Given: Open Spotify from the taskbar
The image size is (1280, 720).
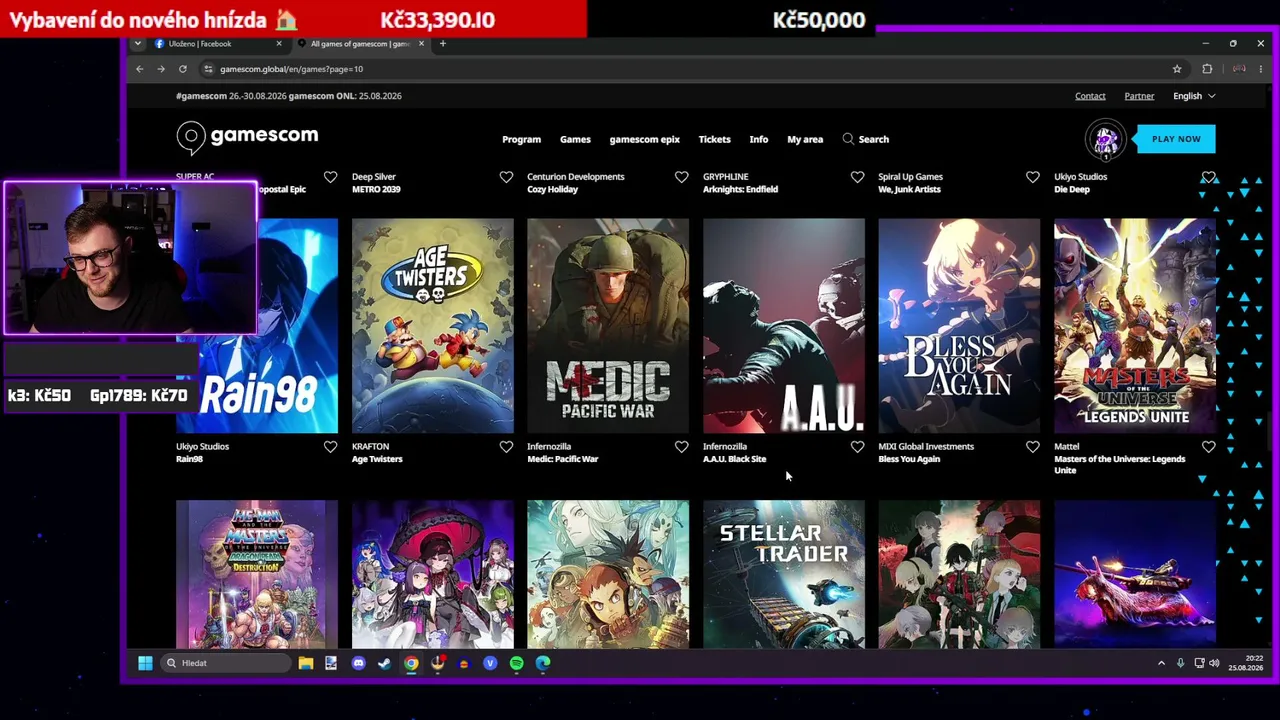Looking at the screenshot, I should click(516, 663).
